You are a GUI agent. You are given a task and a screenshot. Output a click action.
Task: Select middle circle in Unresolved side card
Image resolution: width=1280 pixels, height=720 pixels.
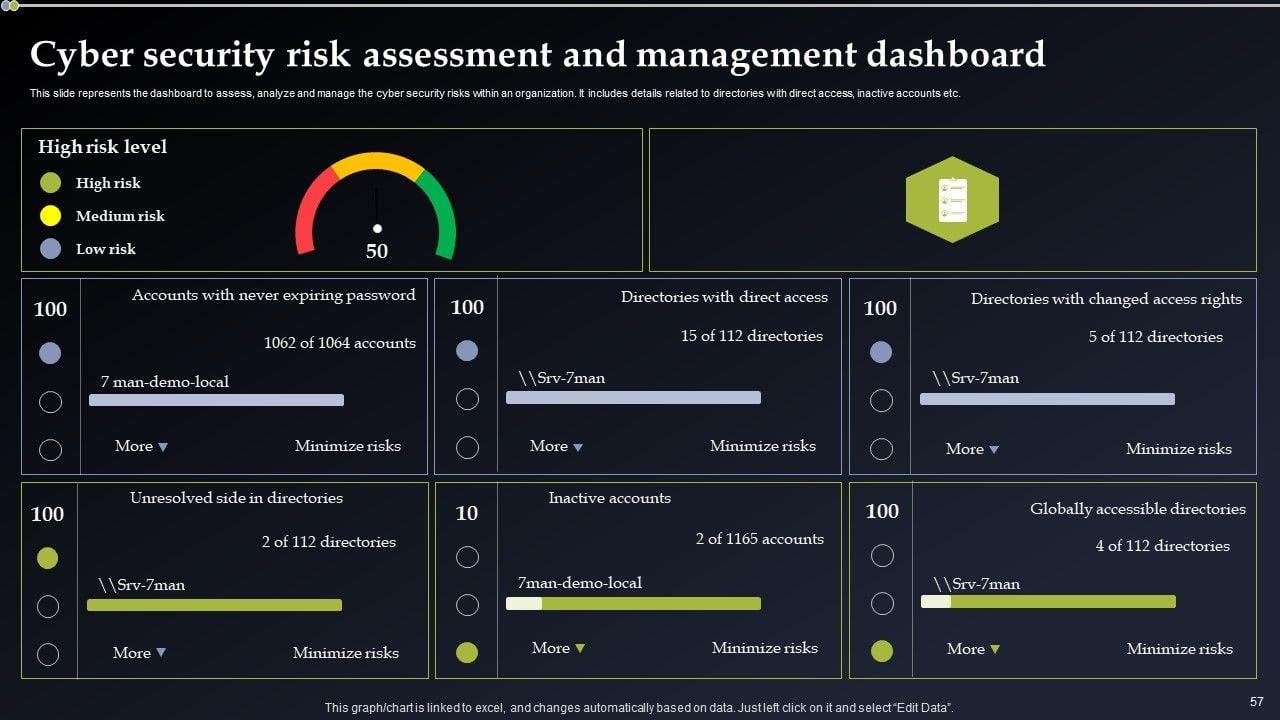[47, 606]
